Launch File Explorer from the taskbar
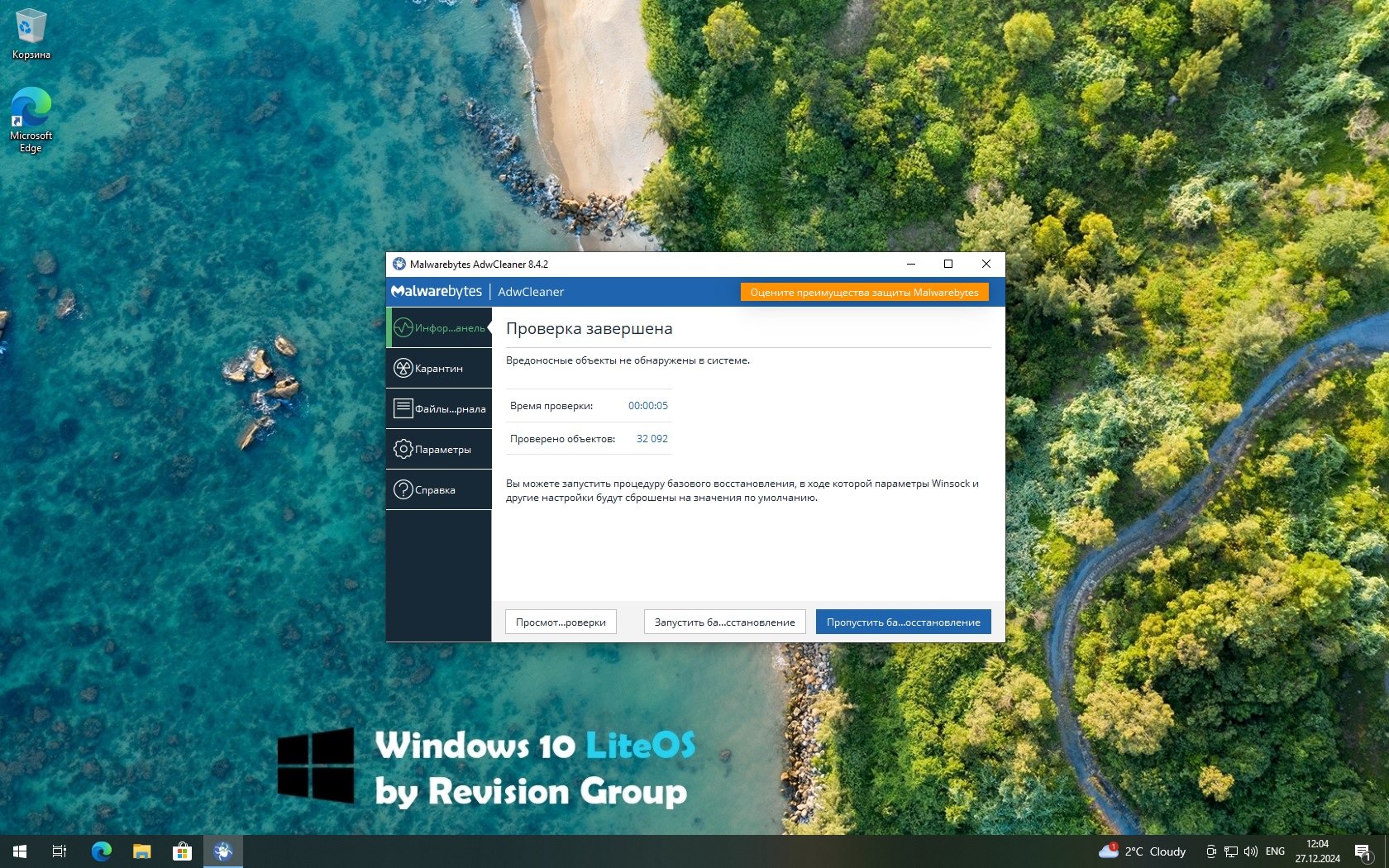 (x=142, y=851)
